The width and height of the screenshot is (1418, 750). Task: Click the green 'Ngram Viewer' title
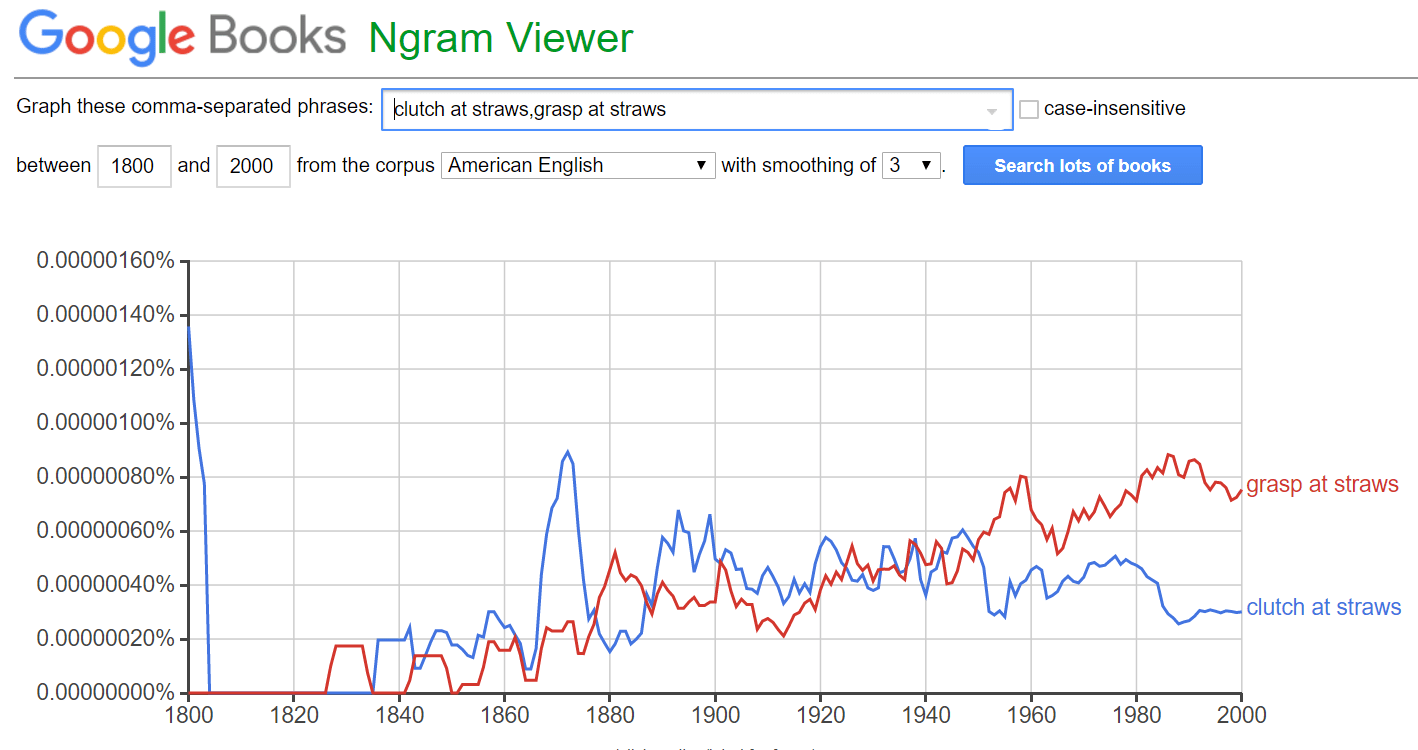coord(500,37)
